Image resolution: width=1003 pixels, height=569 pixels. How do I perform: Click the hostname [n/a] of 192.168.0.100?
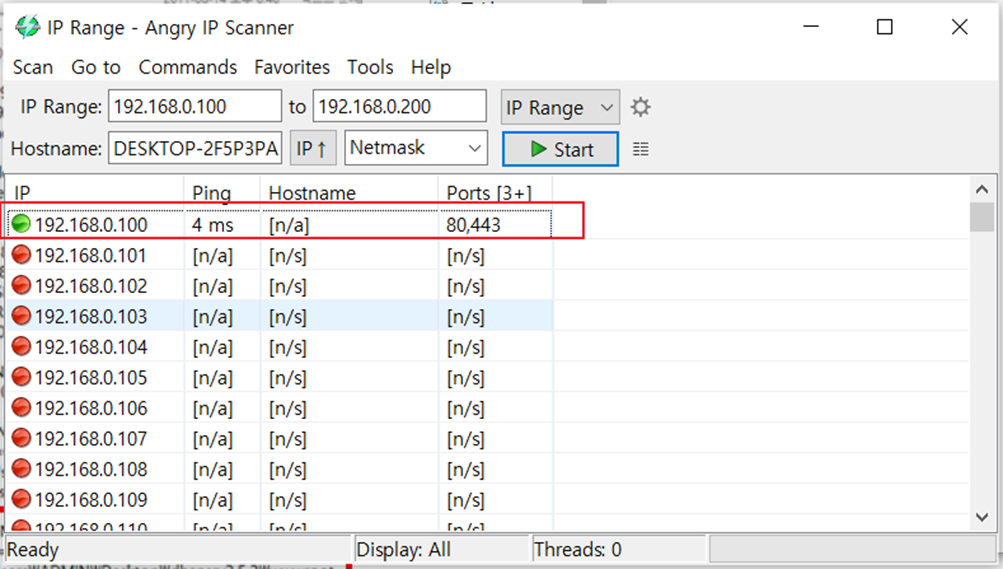pyautogui.click(x=288, y=224)
